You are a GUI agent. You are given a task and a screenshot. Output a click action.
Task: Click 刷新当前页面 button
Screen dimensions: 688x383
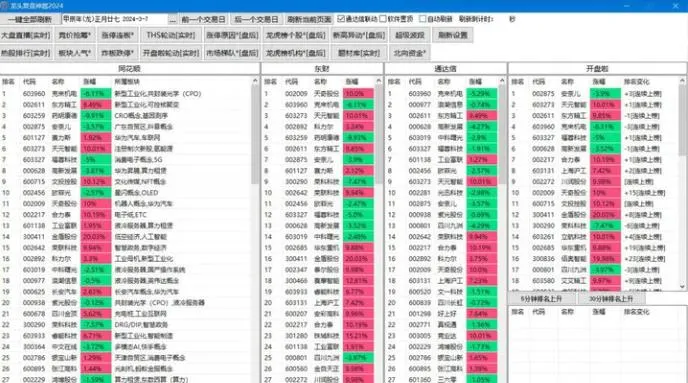coord(309,19)
